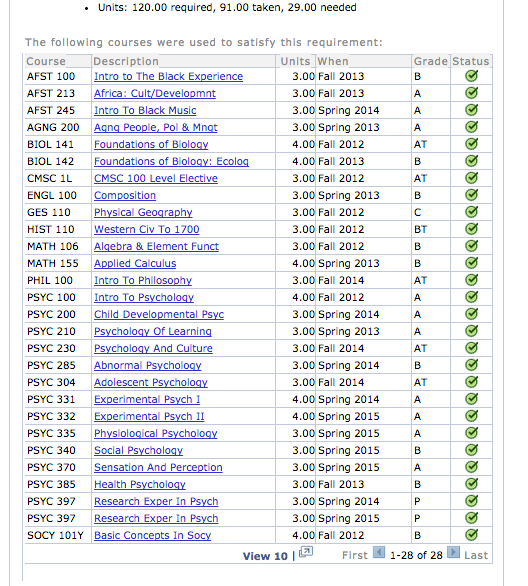Image resolution: width=528 pixels, height=586 pixels.
Task: Sort by the Grade column header
Action: [x=431, y=61]
